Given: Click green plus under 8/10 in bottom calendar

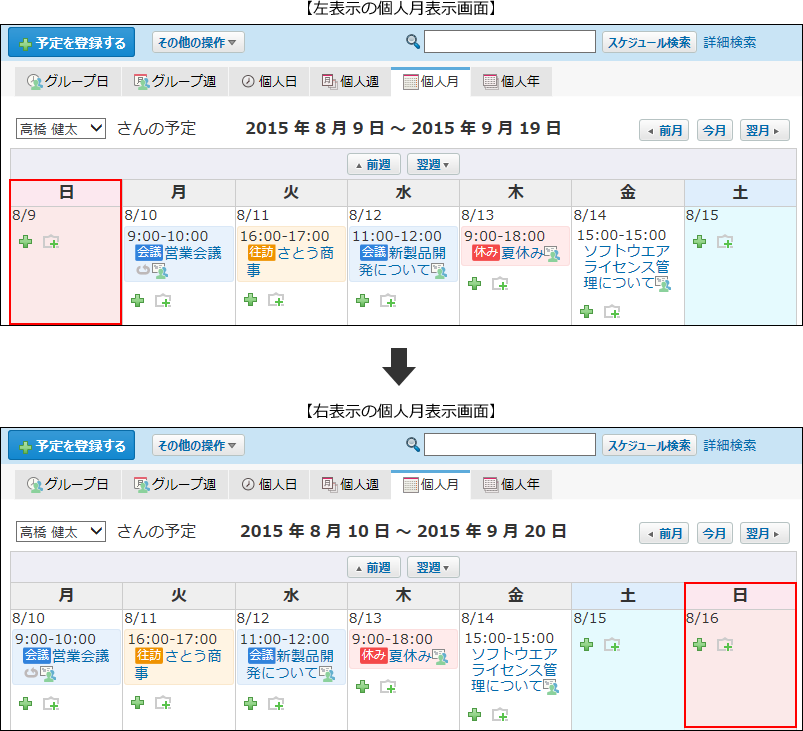Looking at the screenshot, I should (x=25, y=703).
